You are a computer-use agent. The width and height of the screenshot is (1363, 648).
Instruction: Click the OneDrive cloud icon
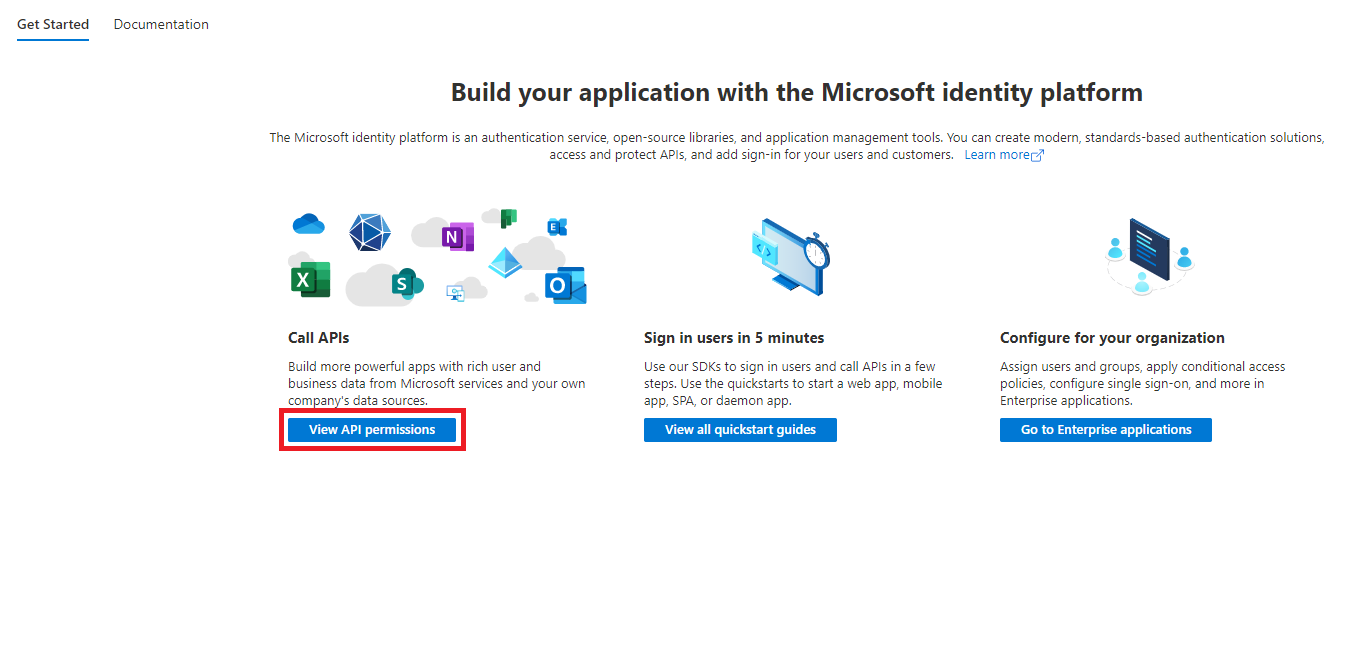point(308,223)
